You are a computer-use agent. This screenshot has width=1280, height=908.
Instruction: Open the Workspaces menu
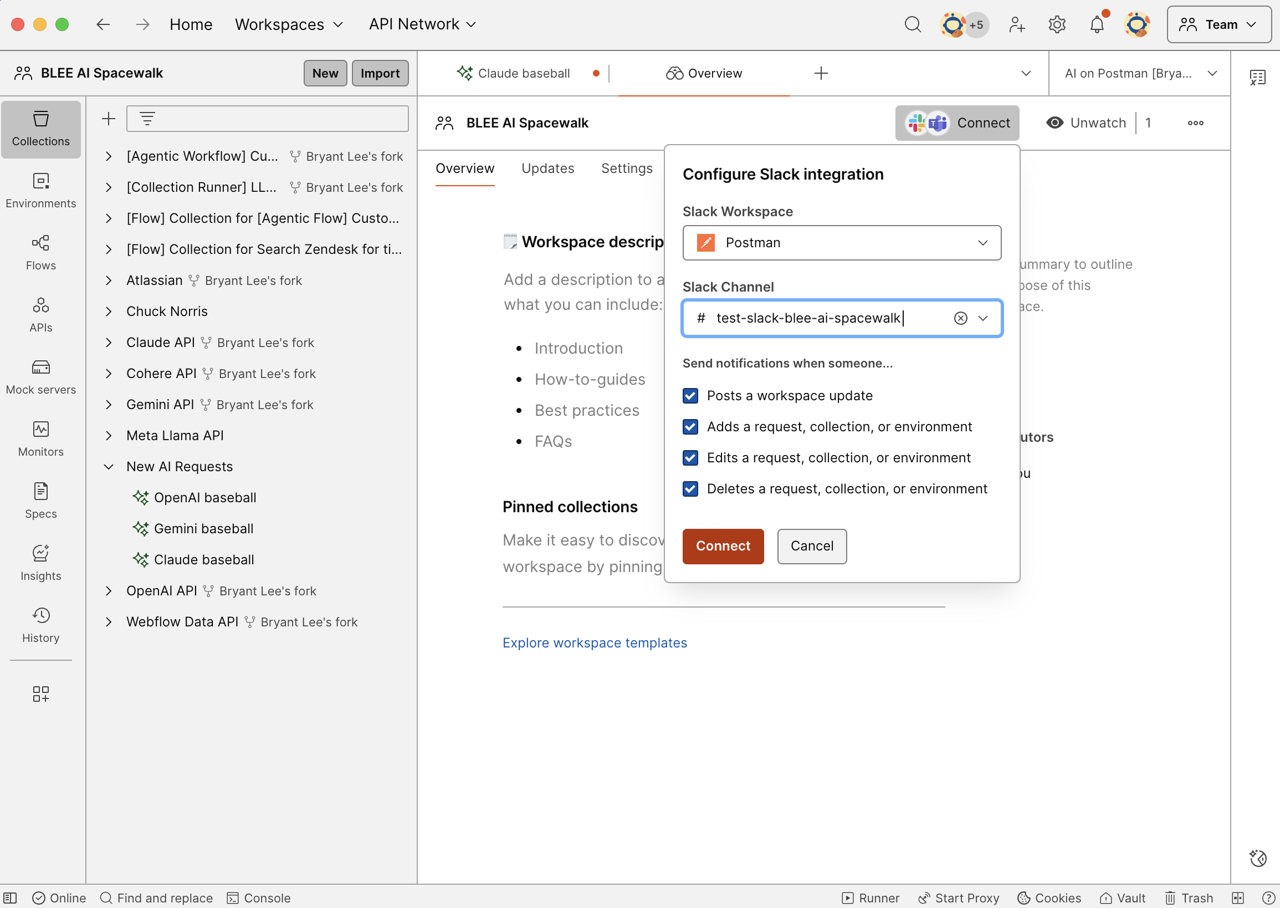pyautogui.click(x=288, y=25)
